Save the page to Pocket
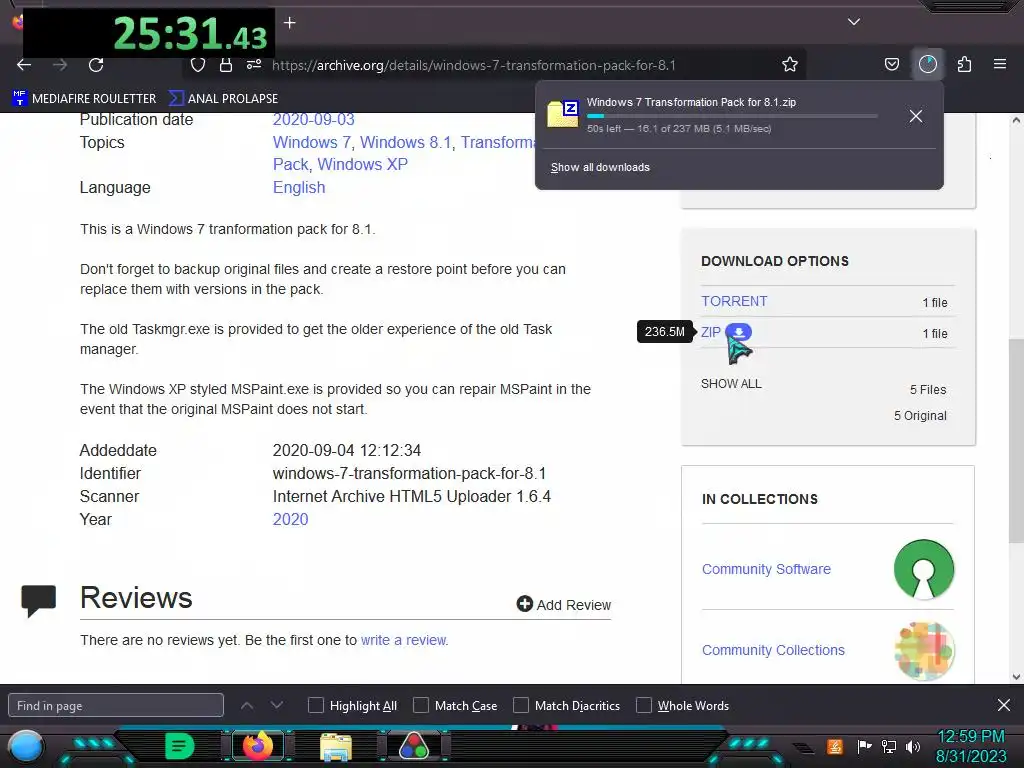The image size is (1024, 768). (x=891, y=64)
